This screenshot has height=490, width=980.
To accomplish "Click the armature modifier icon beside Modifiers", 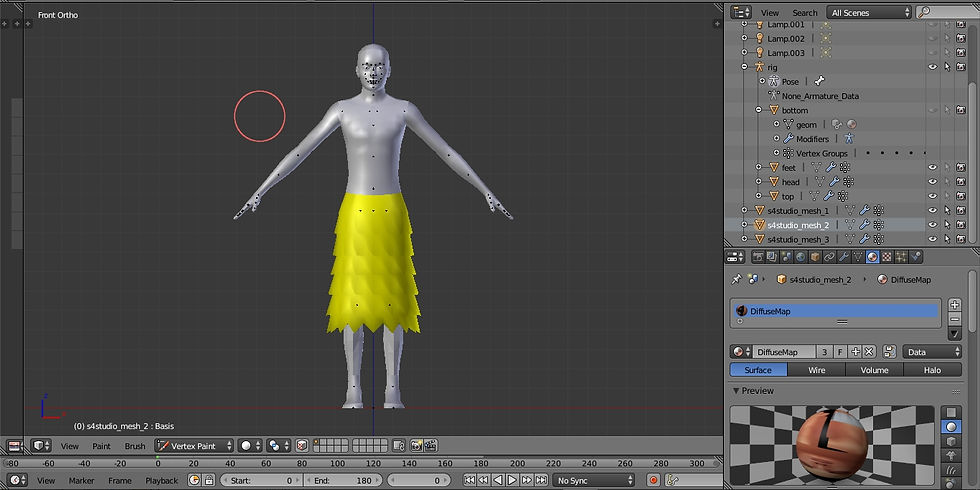I will (849, 139).
